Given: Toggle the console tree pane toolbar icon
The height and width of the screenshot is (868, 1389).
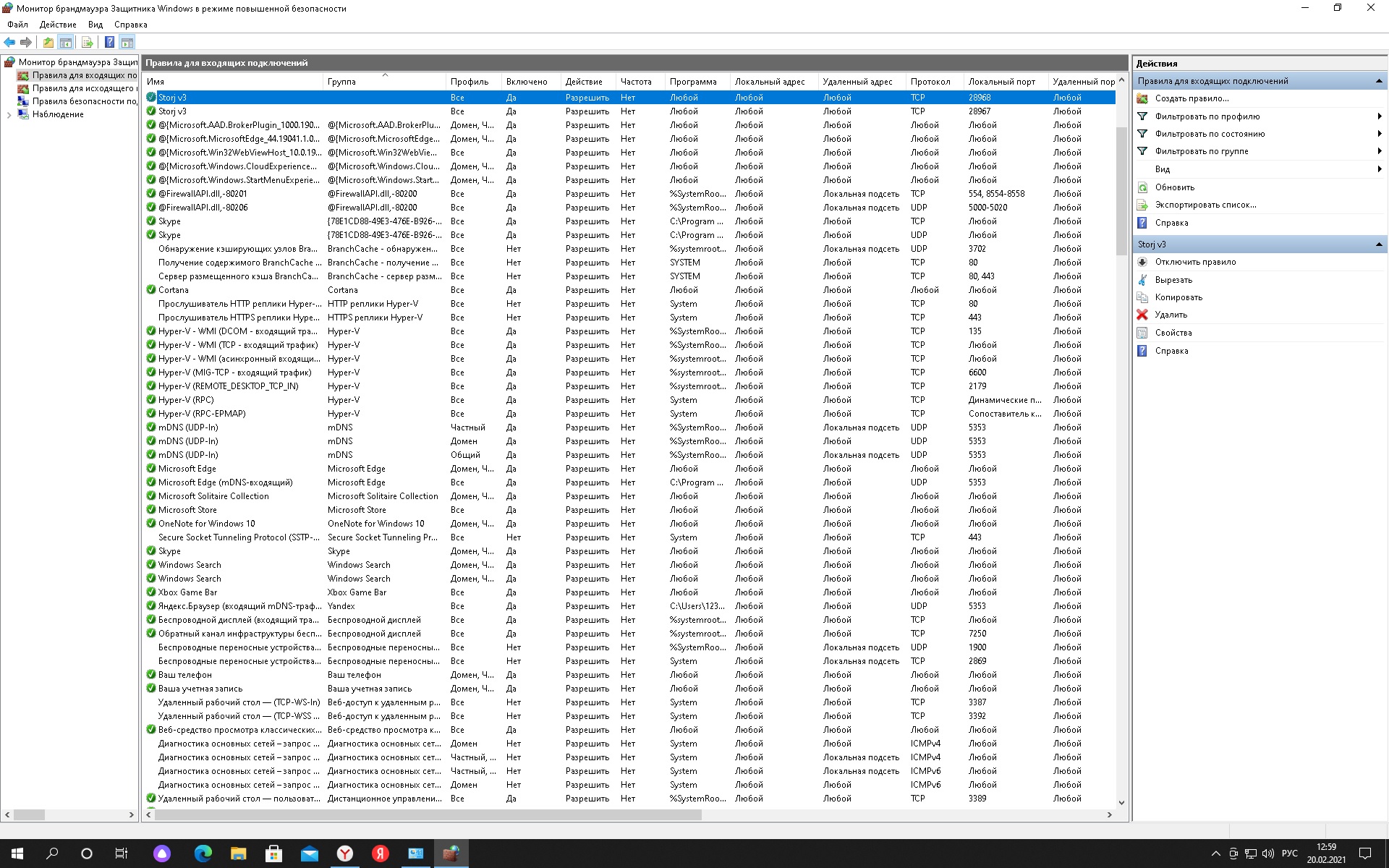Looking at the screenshot, I should point(66,43).
